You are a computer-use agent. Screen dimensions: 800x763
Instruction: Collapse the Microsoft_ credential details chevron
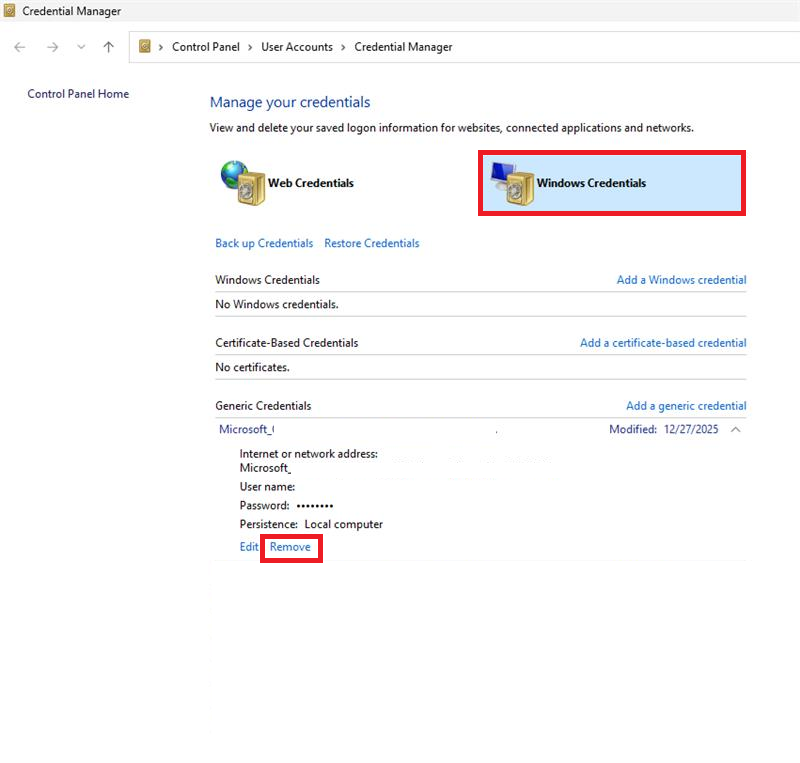[x=735, y=430]
